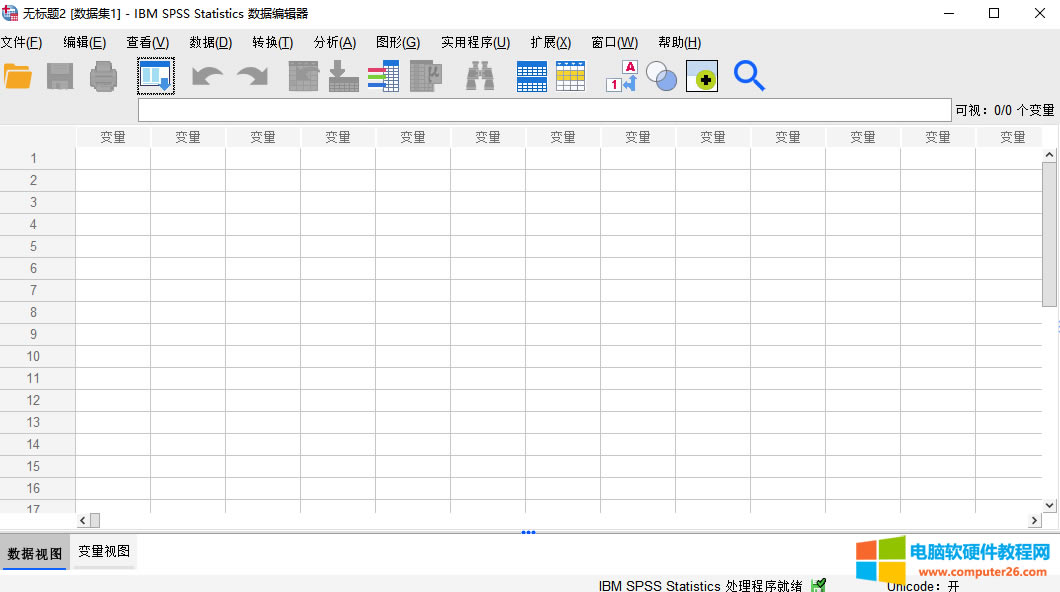The width and height of the screenshot is (1060, 592).
Task: Open the 分析(A) menu
Action: 334,42
